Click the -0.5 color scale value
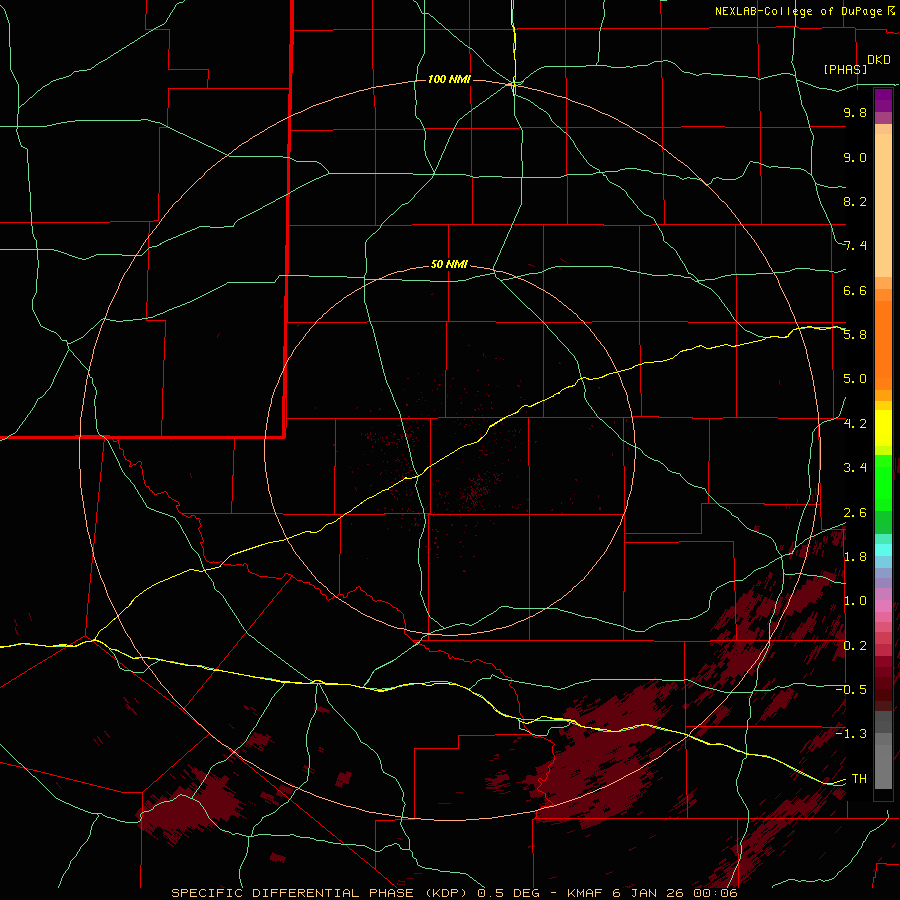 pos(851,690)
